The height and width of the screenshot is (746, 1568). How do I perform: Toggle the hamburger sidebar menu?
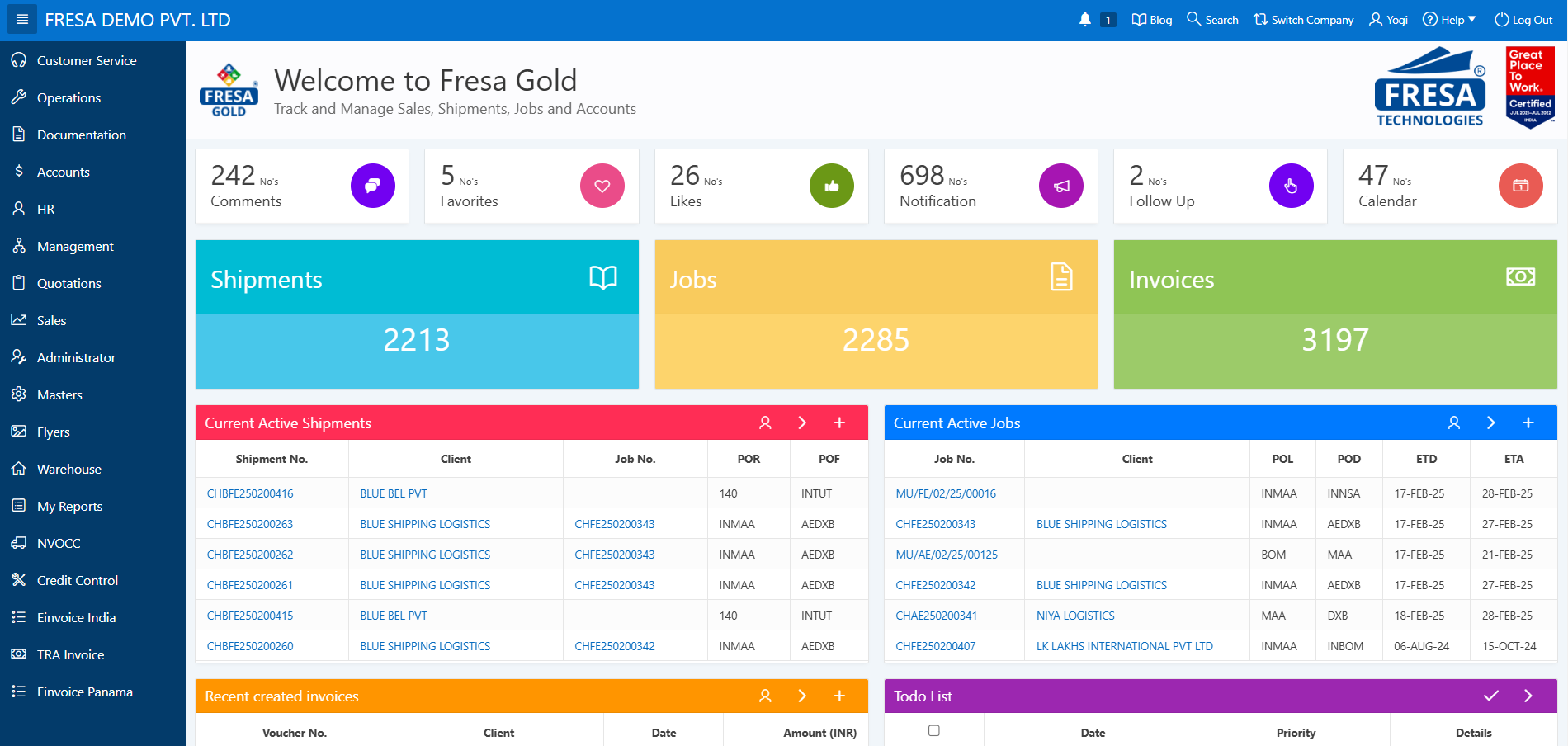[x=22, y=20]
